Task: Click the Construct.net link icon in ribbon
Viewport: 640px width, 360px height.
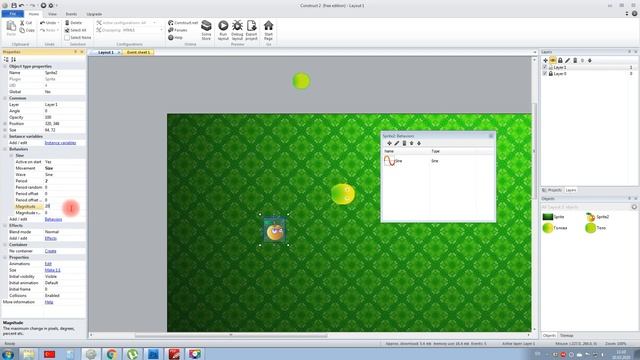Action: (171, 23)
